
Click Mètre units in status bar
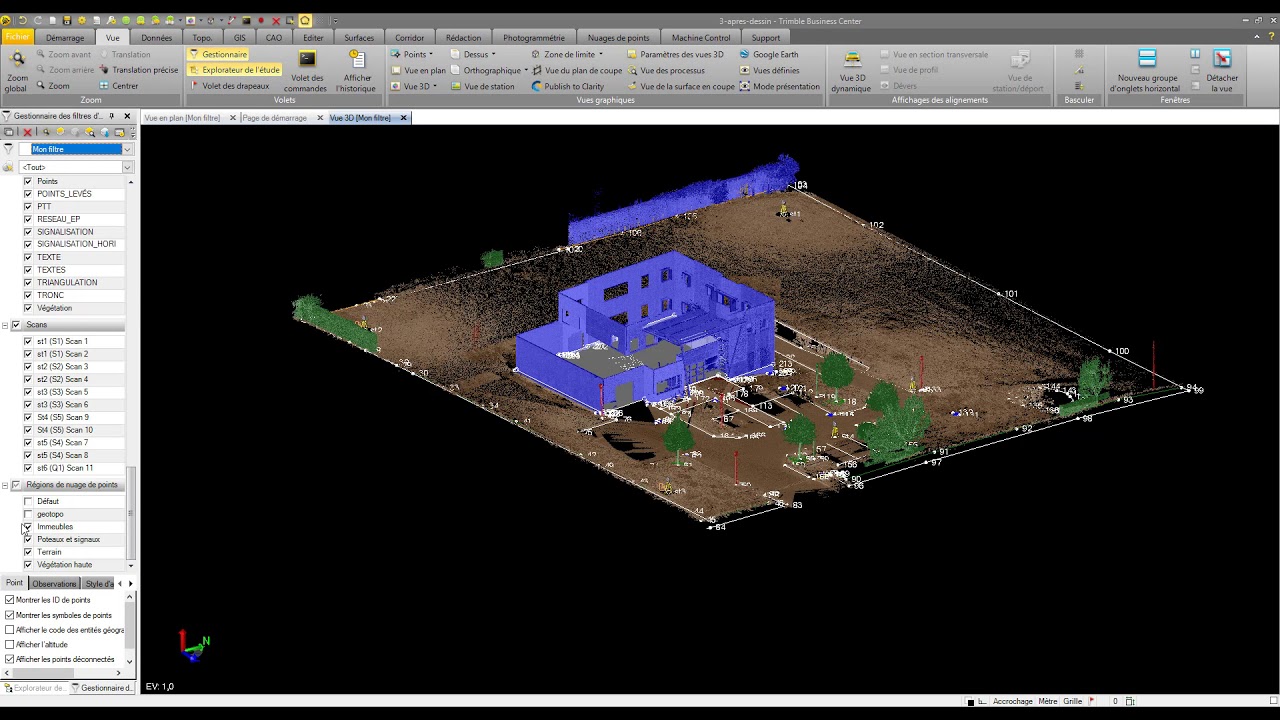coord(1048,701)
